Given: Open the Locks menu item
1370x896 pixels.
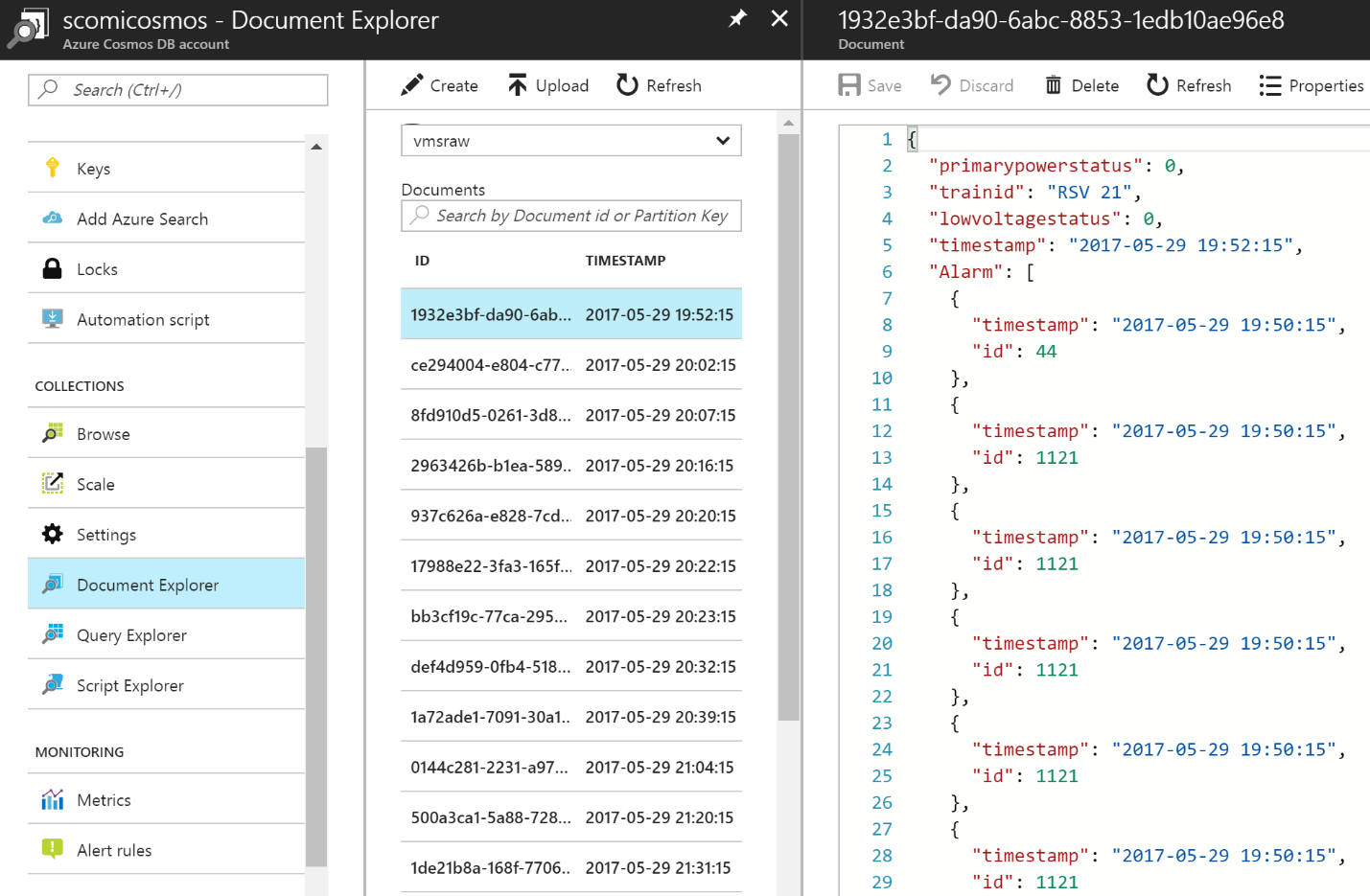Looking at the screenshot, I should [x=167, y=268].
